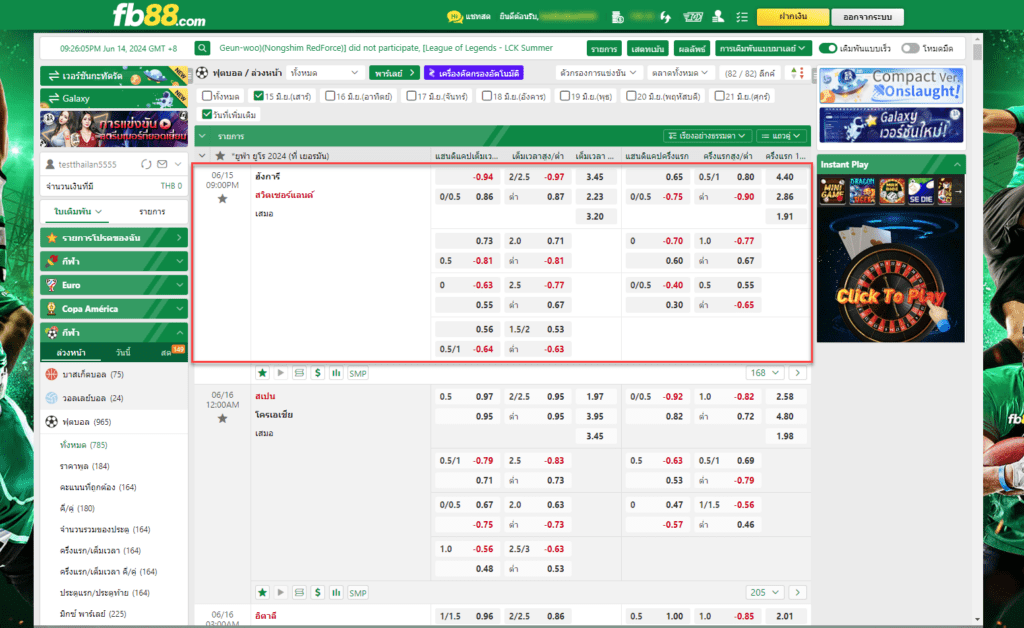Toggle the dark mode switch
The width and height of the screenshot is (1024, 628).
(910, 48)
